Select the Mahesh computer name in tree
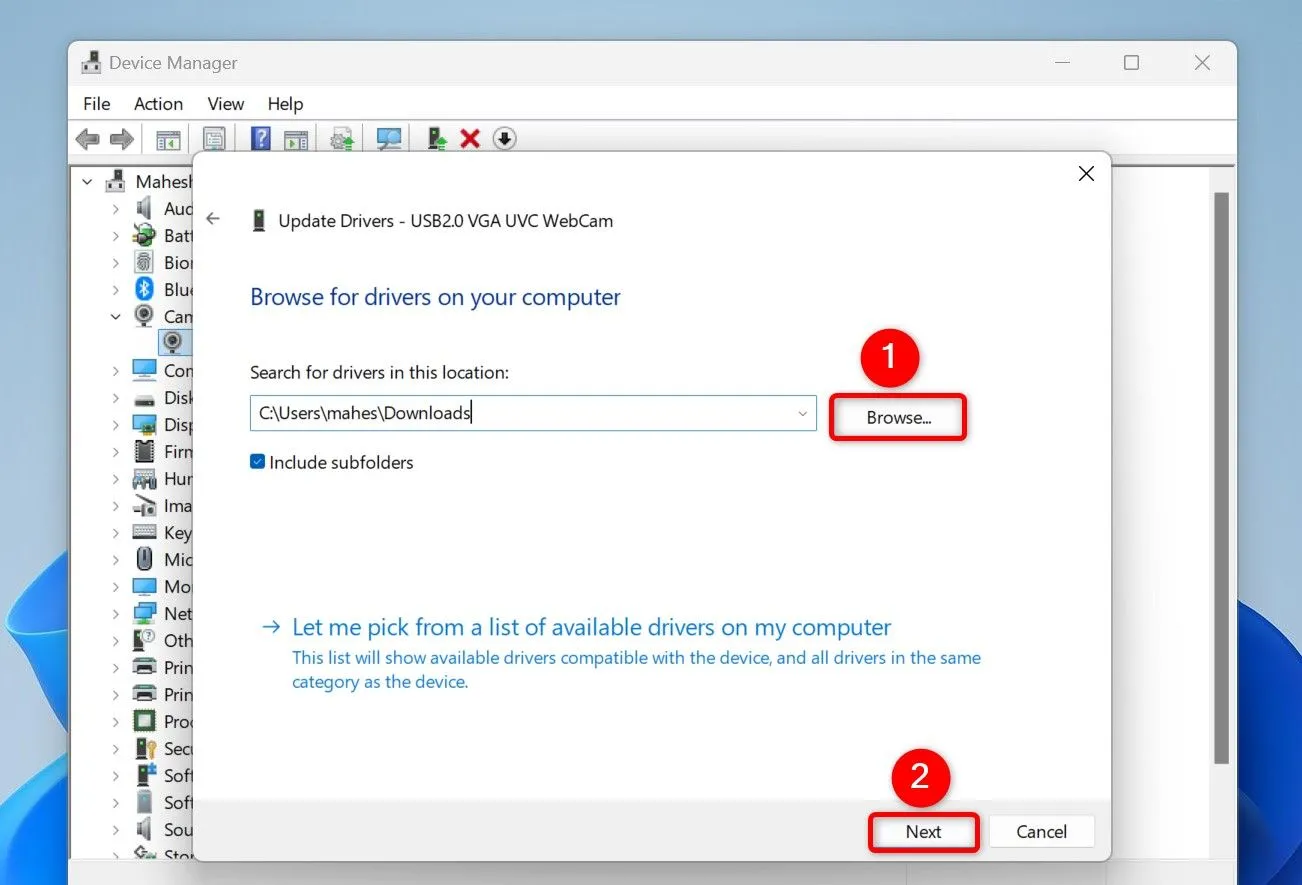The image size is (1302, 885). point(163,182)
